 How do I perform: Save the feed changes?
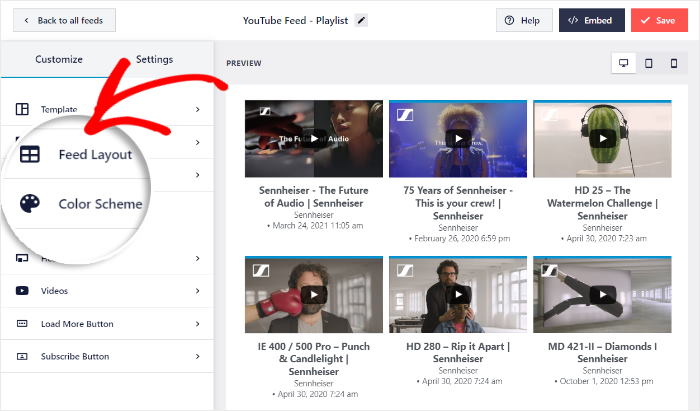pyautogui.click(x=659, y=21)
